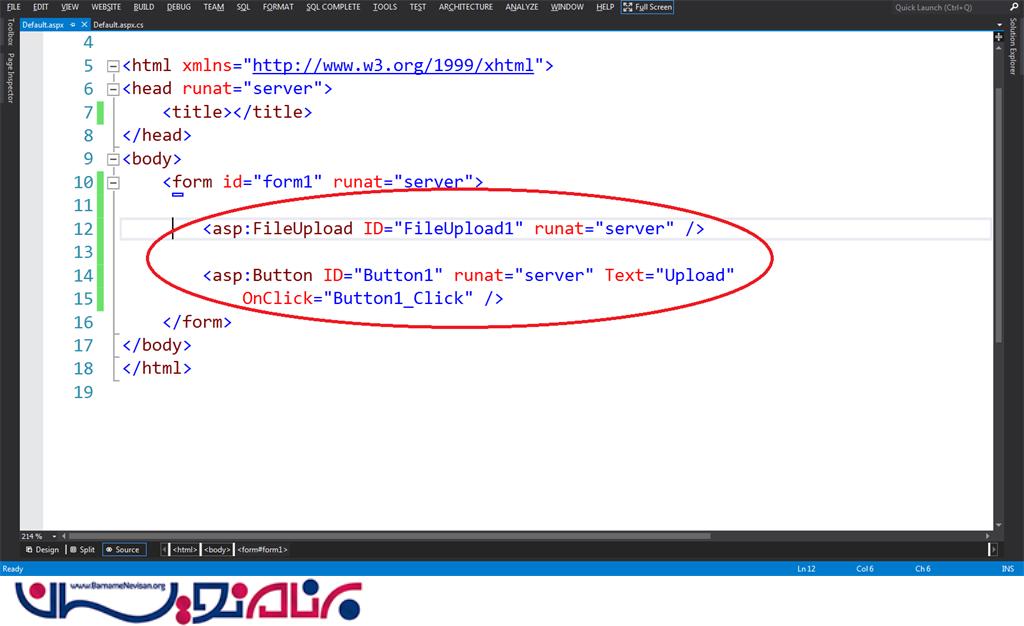Open the HELP menu

click(x=605, y=7)
